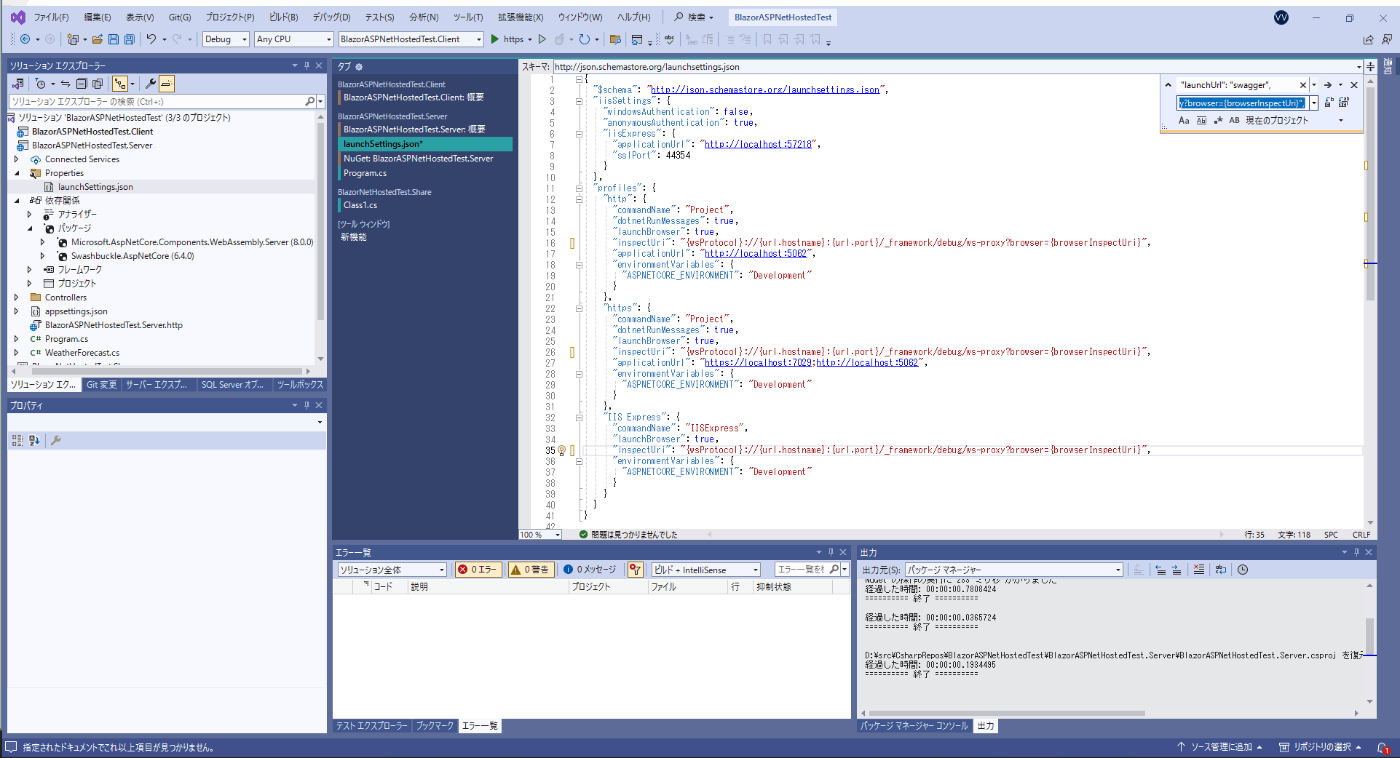Open the tab settings gear icon
The height and width of the screenshot is (758, 1400).
(359, 66)
